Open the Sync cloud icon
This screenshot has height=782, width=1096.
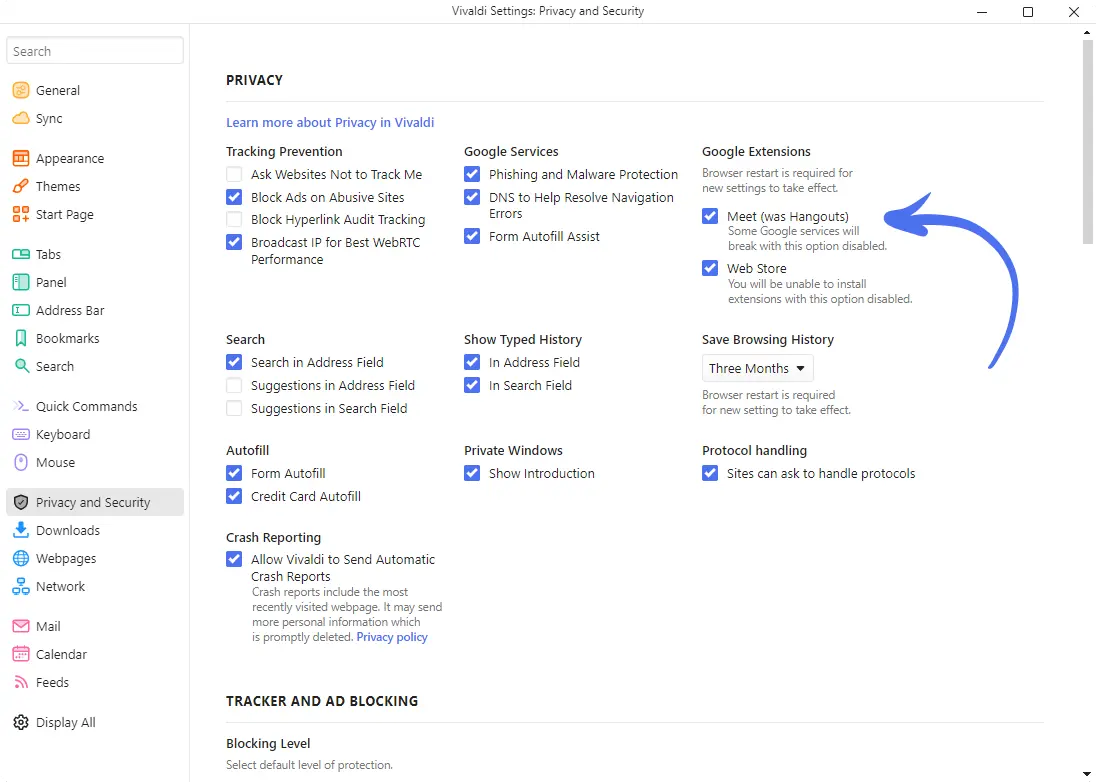click(20, 118)
